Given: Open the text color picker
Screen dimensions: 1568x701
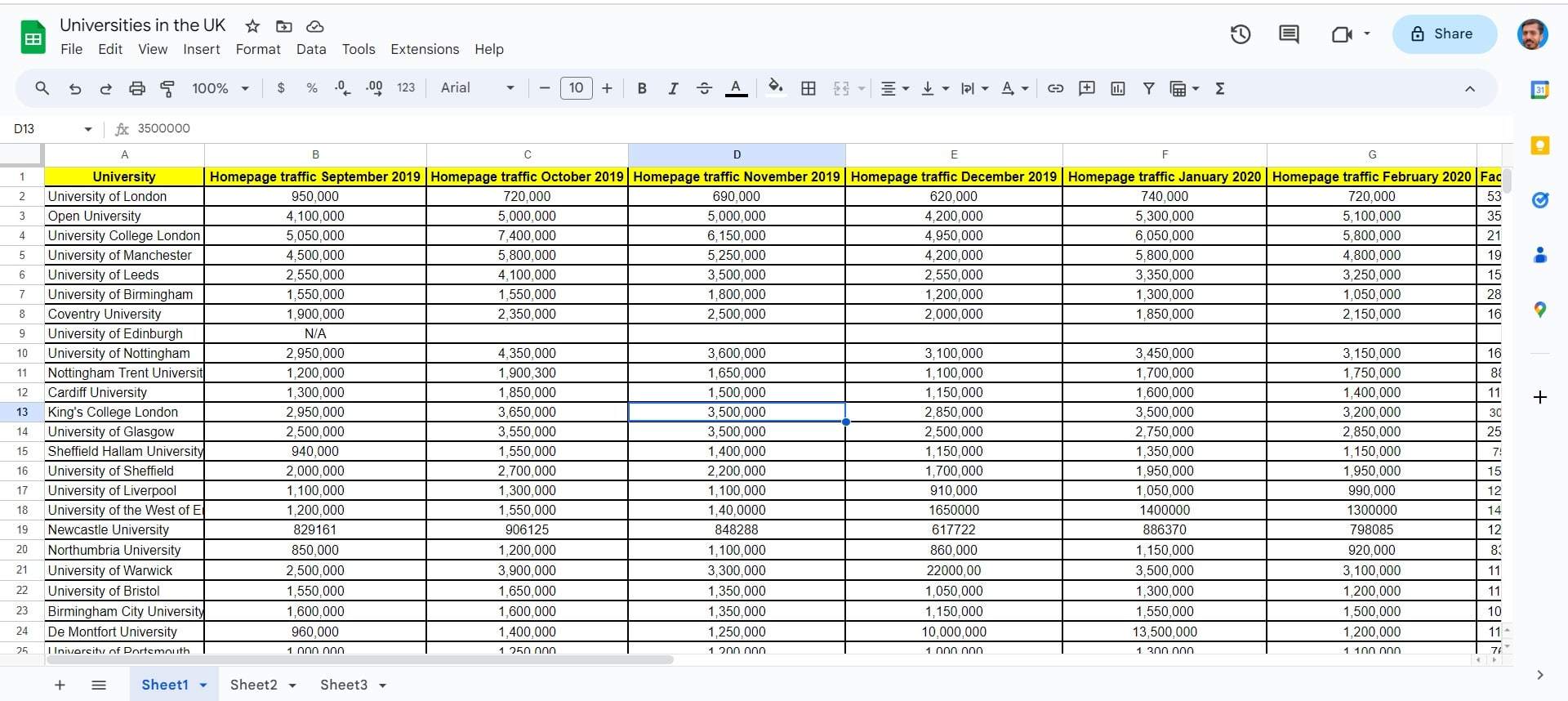Looking at the screenshot, I should pyautogui.click(x=737, y=88).
